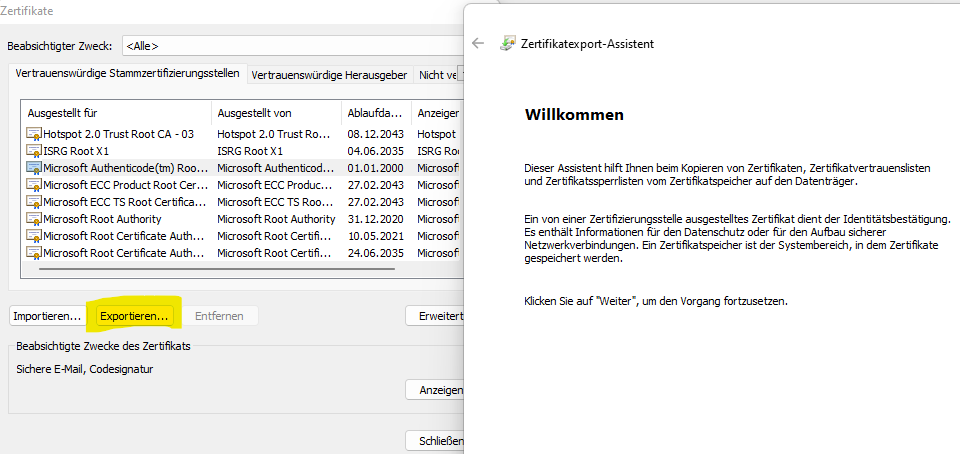Switch to Vertrauenswürdige Herausgeber tab
The width and height of the screenshot is (960, 454).
329,75
